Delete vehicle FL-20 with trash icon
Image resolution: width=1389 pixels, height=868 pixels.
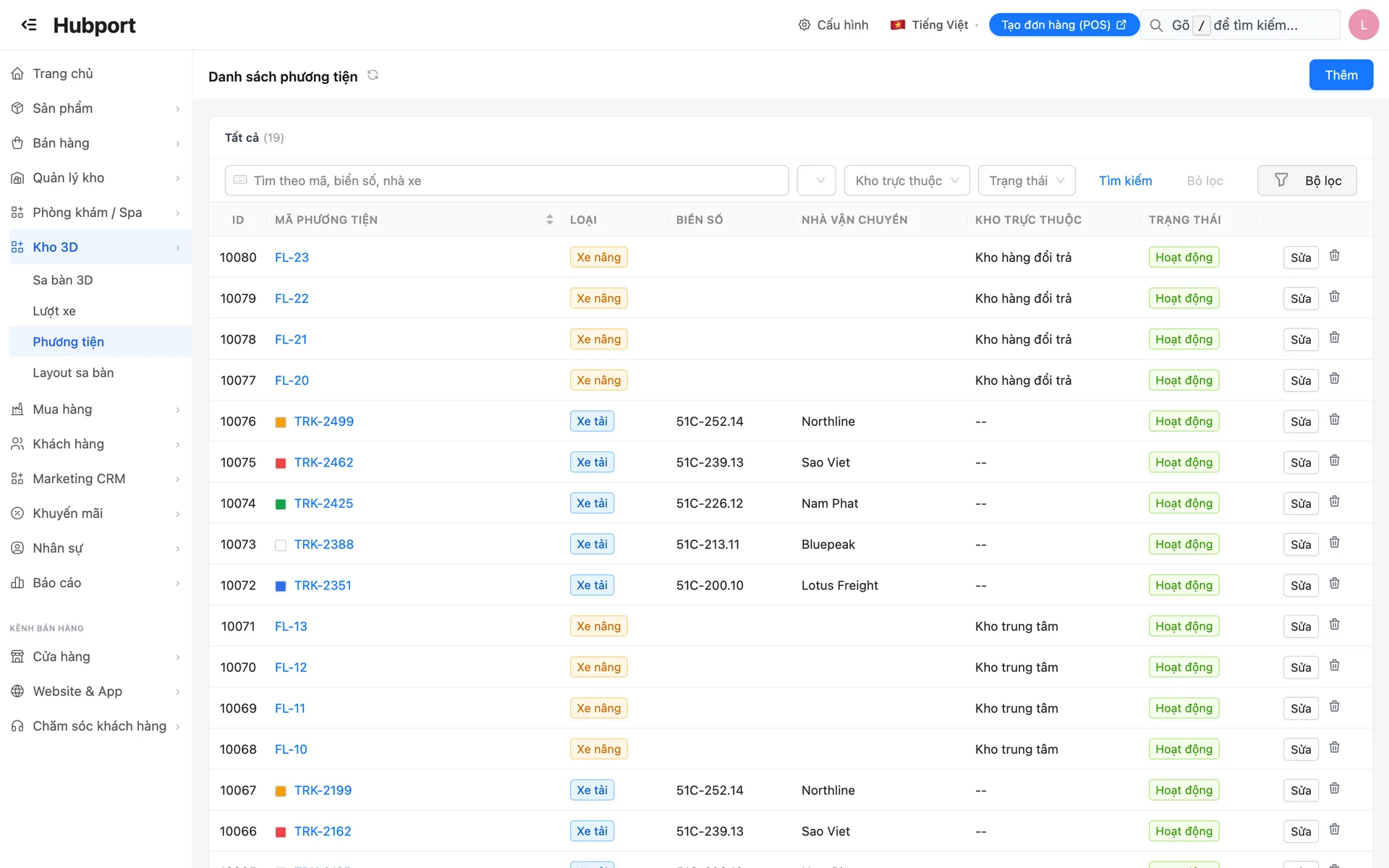point(1335,379)
